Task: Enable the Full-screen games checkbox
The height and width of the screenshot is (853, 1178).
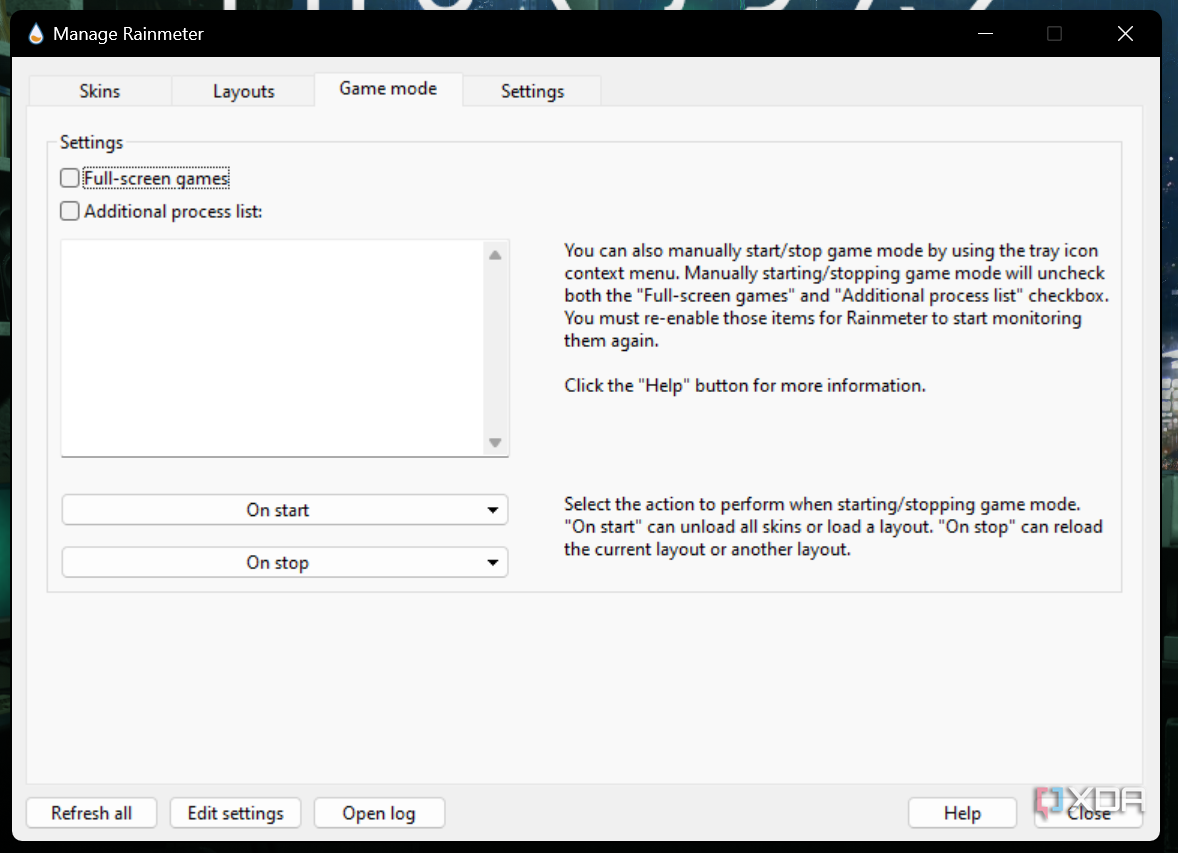Action: pyautogui.click(x=70, y=178)
